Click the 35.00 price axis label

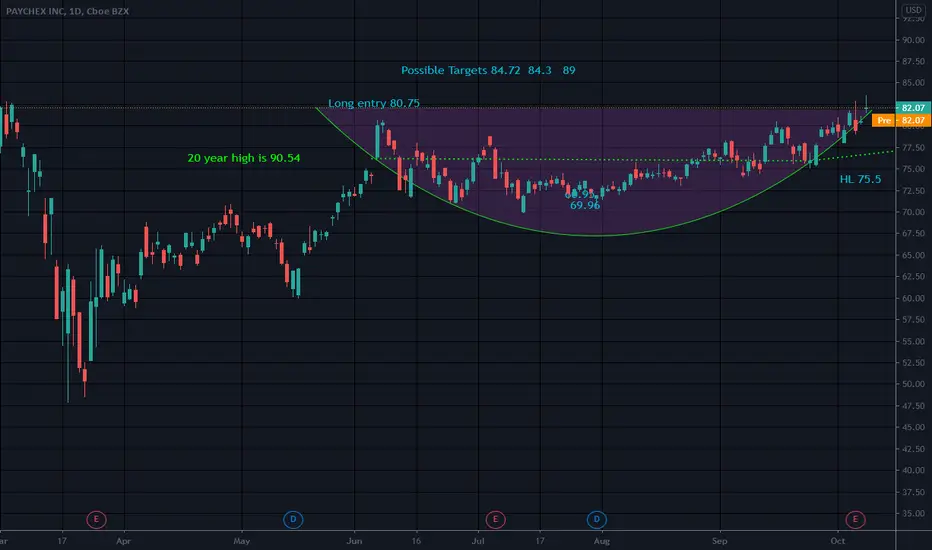[x=913, y=513]
